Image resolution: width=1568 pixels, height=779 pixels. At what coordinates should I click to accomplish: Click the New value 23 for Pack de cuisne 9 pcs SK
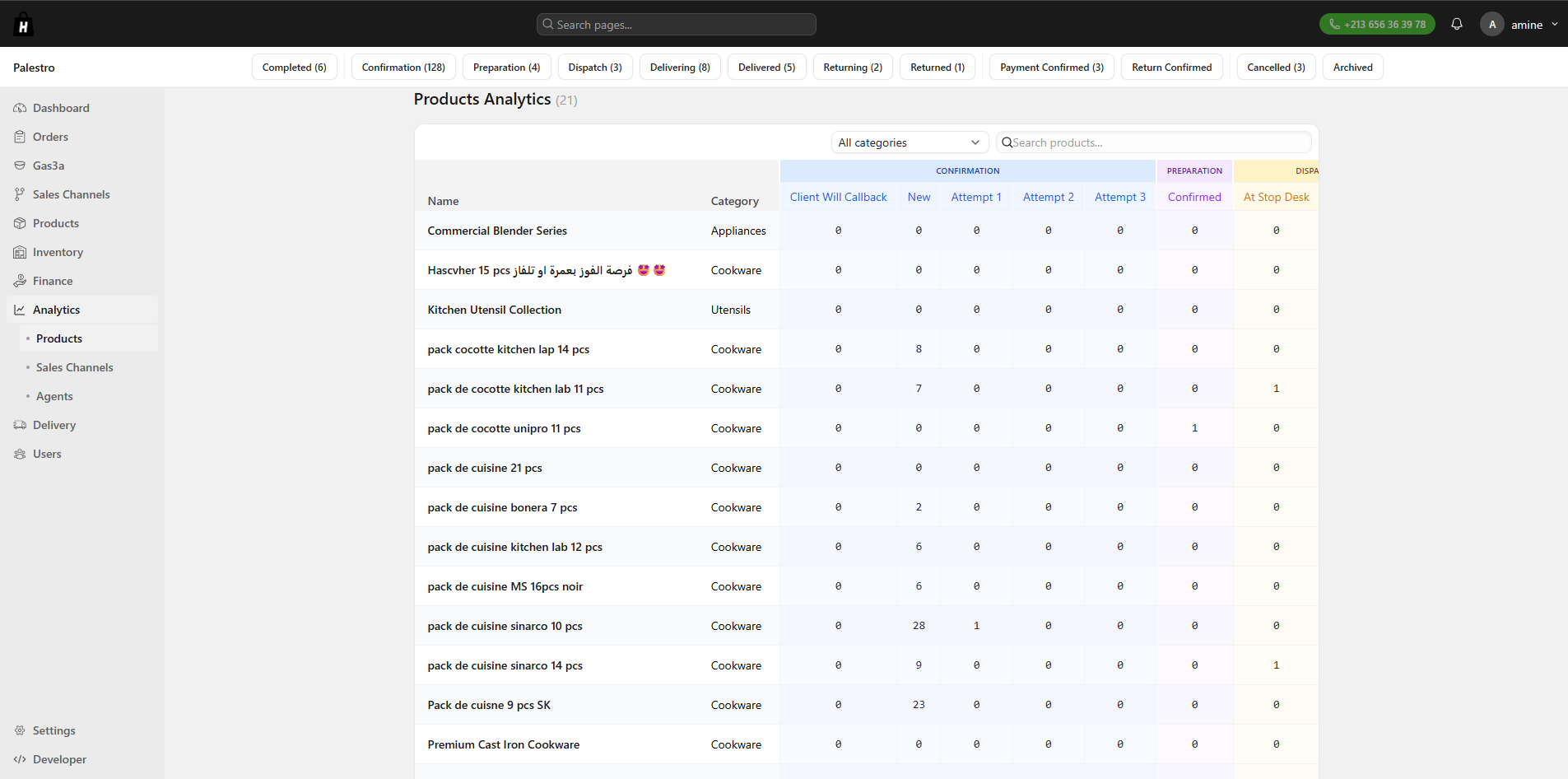919,705
